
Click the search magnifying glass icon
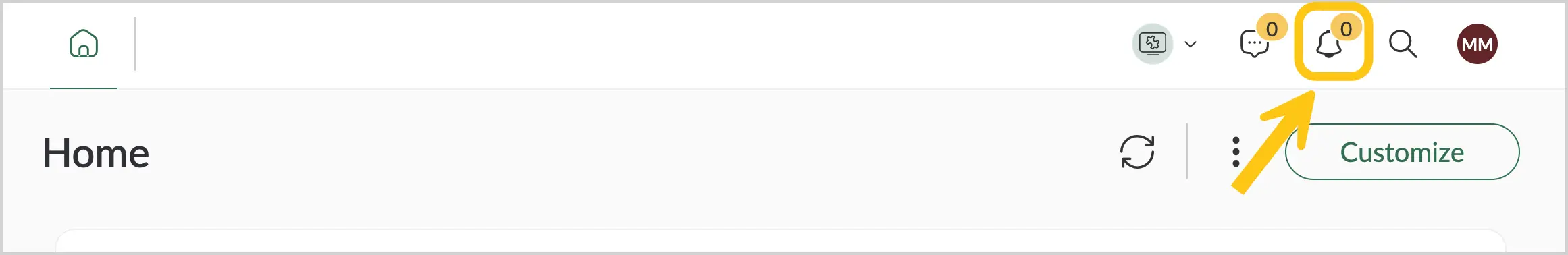coord(1403,45)
